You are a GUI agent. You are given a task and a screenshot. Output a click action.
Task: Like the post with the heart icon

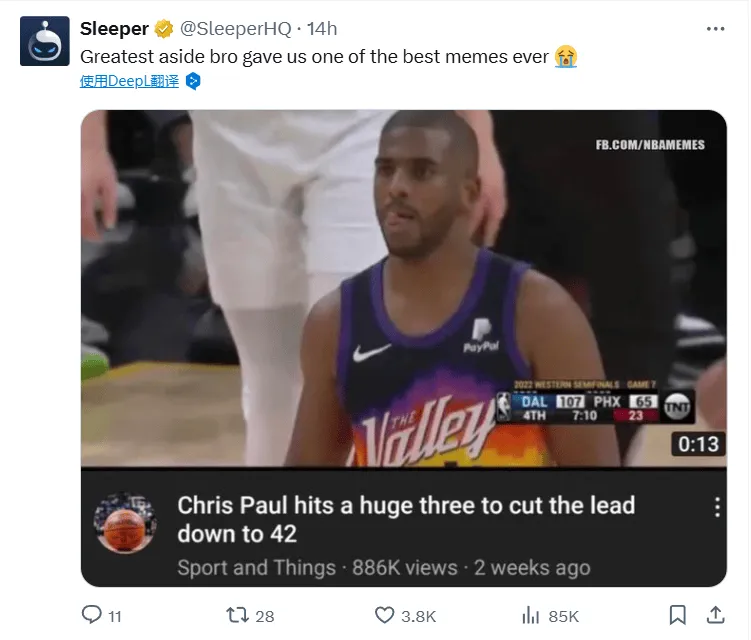pos(383,615)
